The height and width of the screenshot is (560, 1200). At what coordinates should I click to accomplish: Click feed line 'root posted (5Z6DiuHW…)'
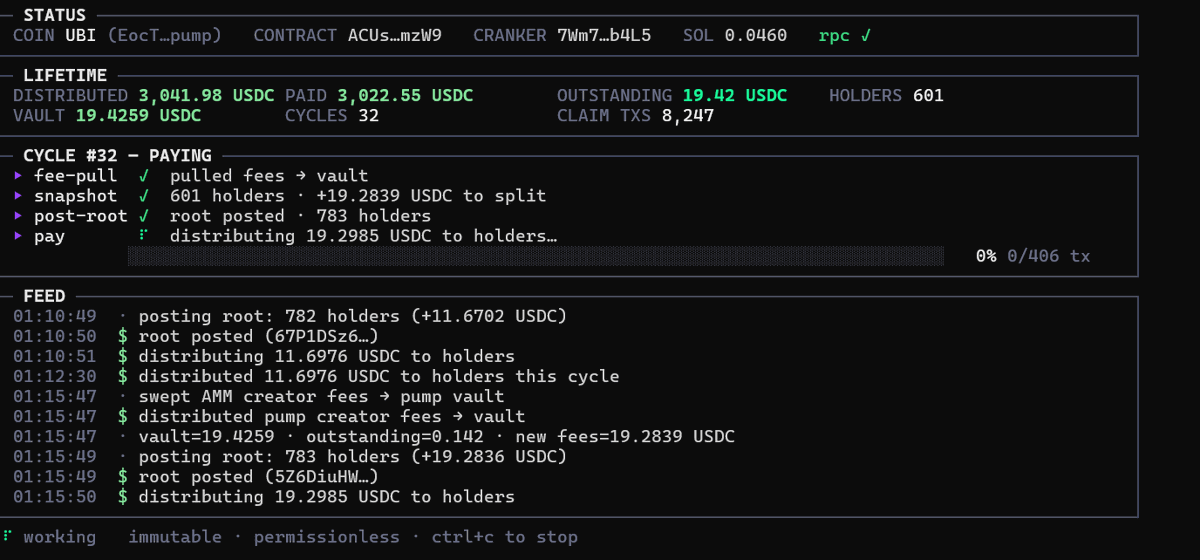point(258,476)
